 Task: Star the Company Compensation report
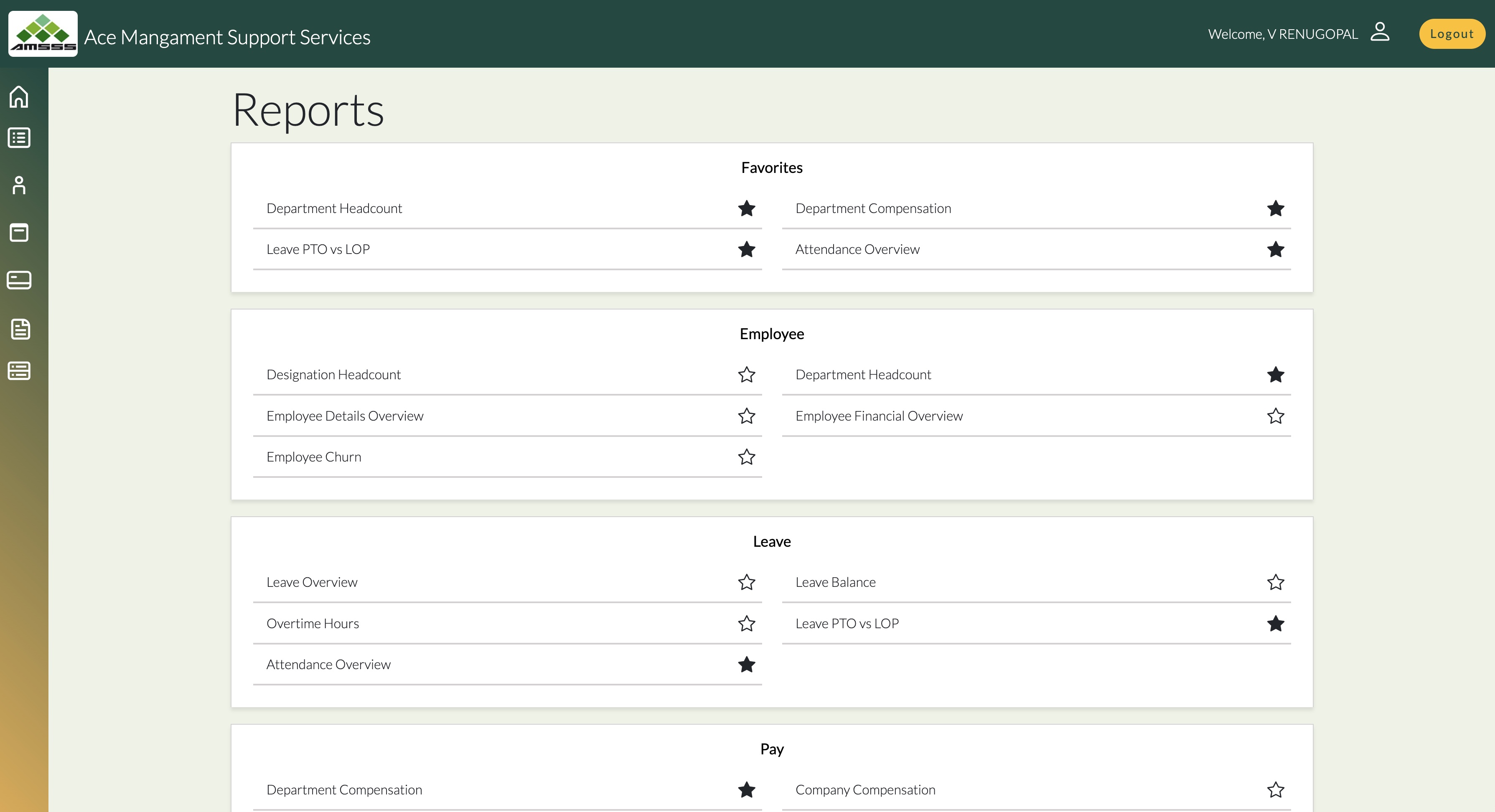[x=1275, y=790]
